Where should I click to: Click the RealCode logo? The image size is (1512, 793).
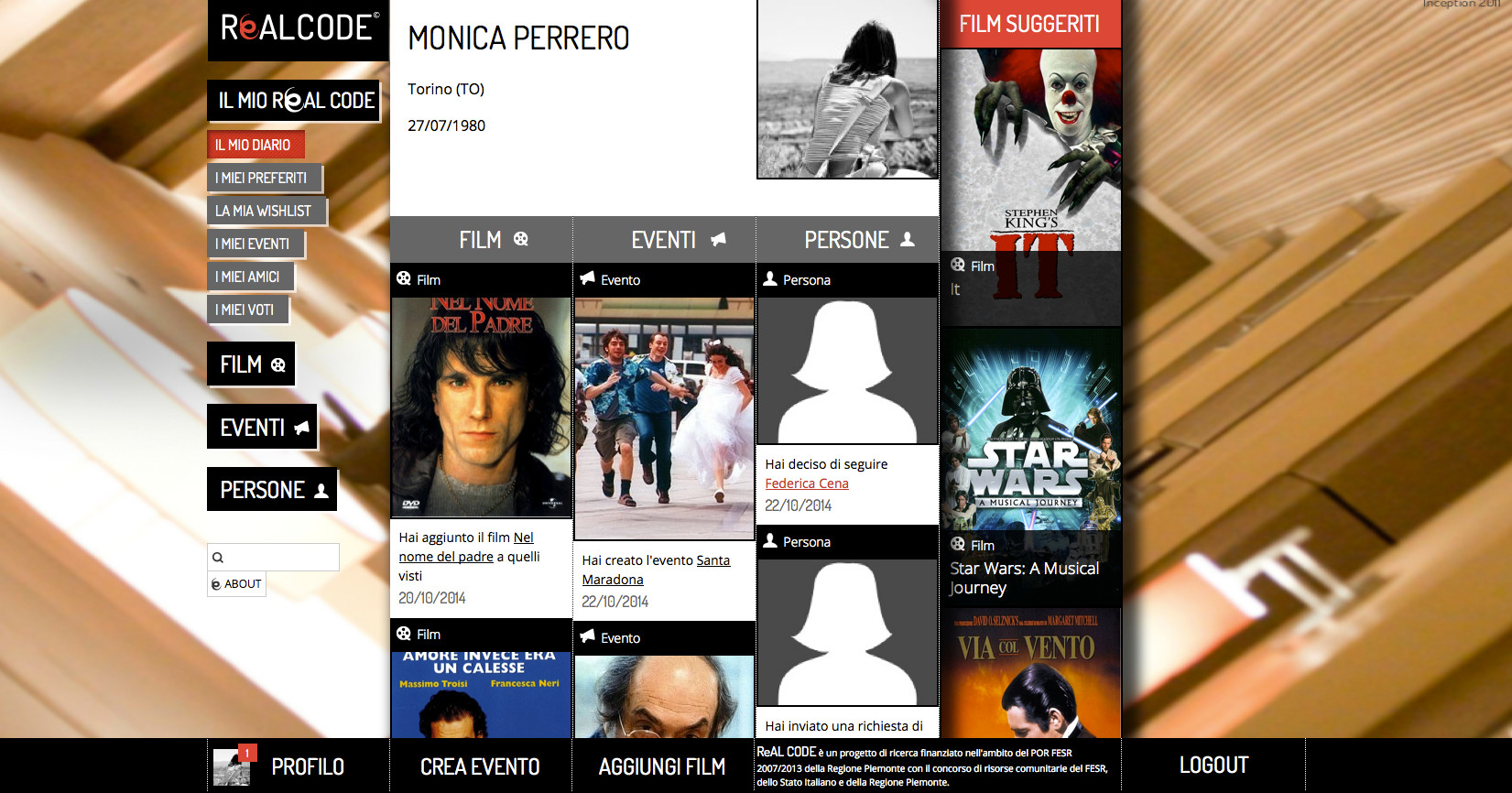point(299,29)
